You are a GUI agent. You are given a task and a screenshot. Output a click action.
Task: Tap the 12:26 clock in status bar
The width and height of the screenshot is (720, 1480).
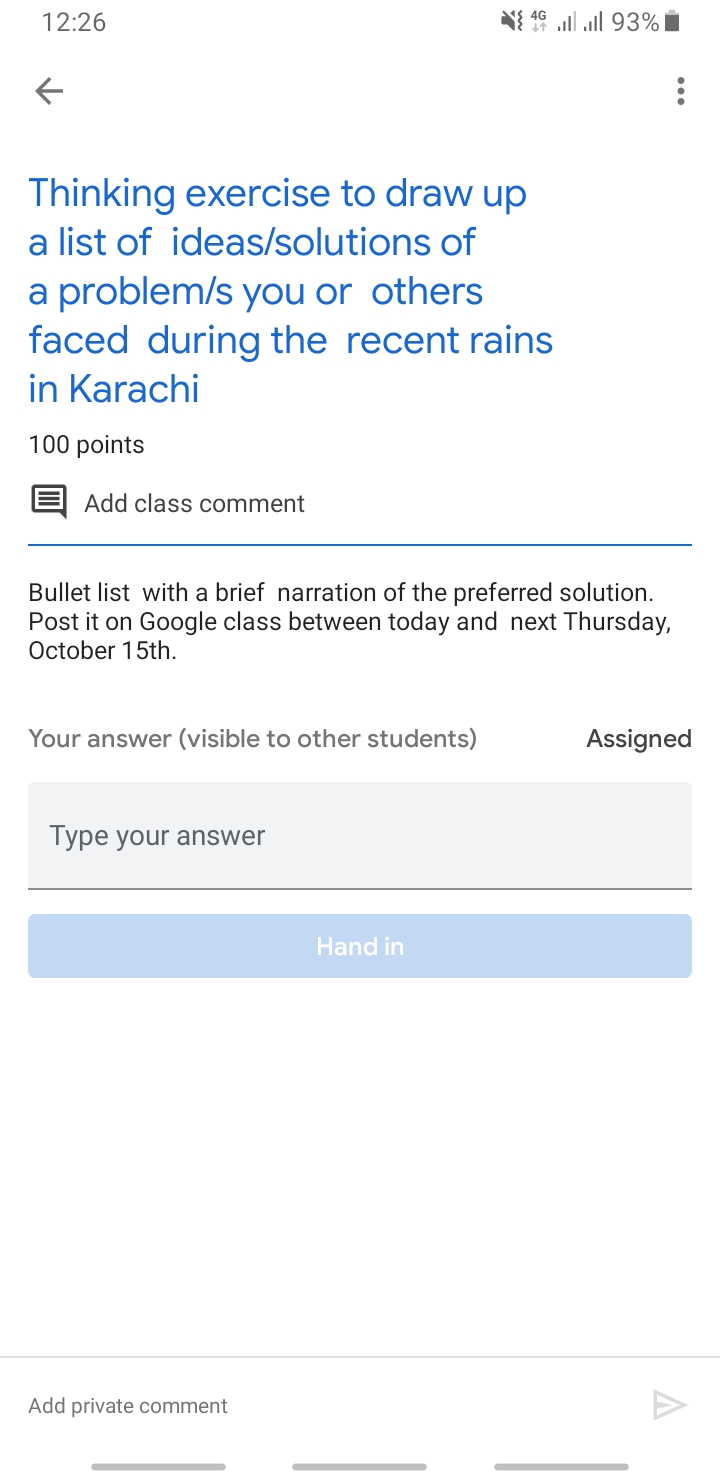pos(74,22)
